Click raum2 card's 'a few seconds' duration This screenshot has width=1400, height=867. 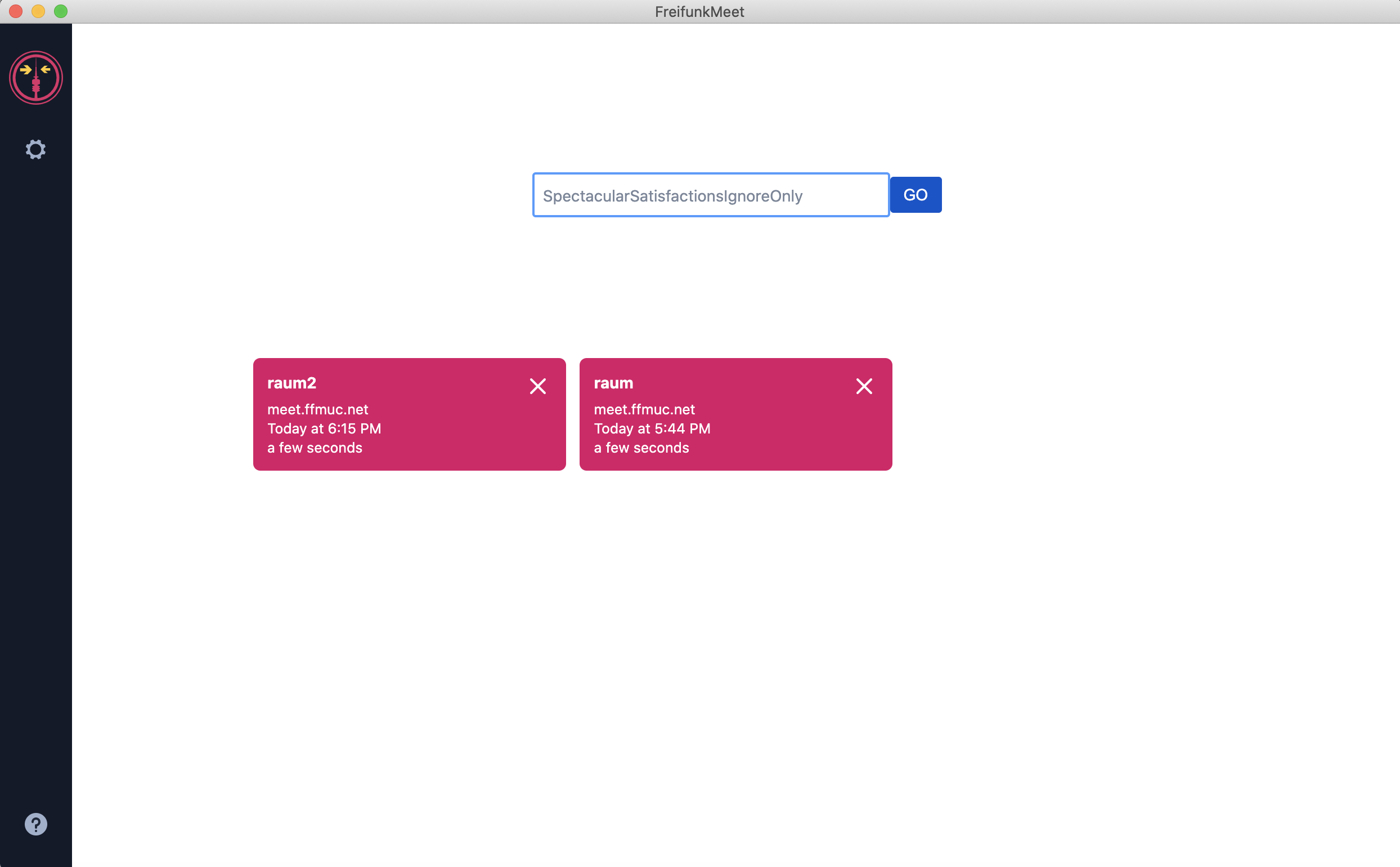pos(315,448)
